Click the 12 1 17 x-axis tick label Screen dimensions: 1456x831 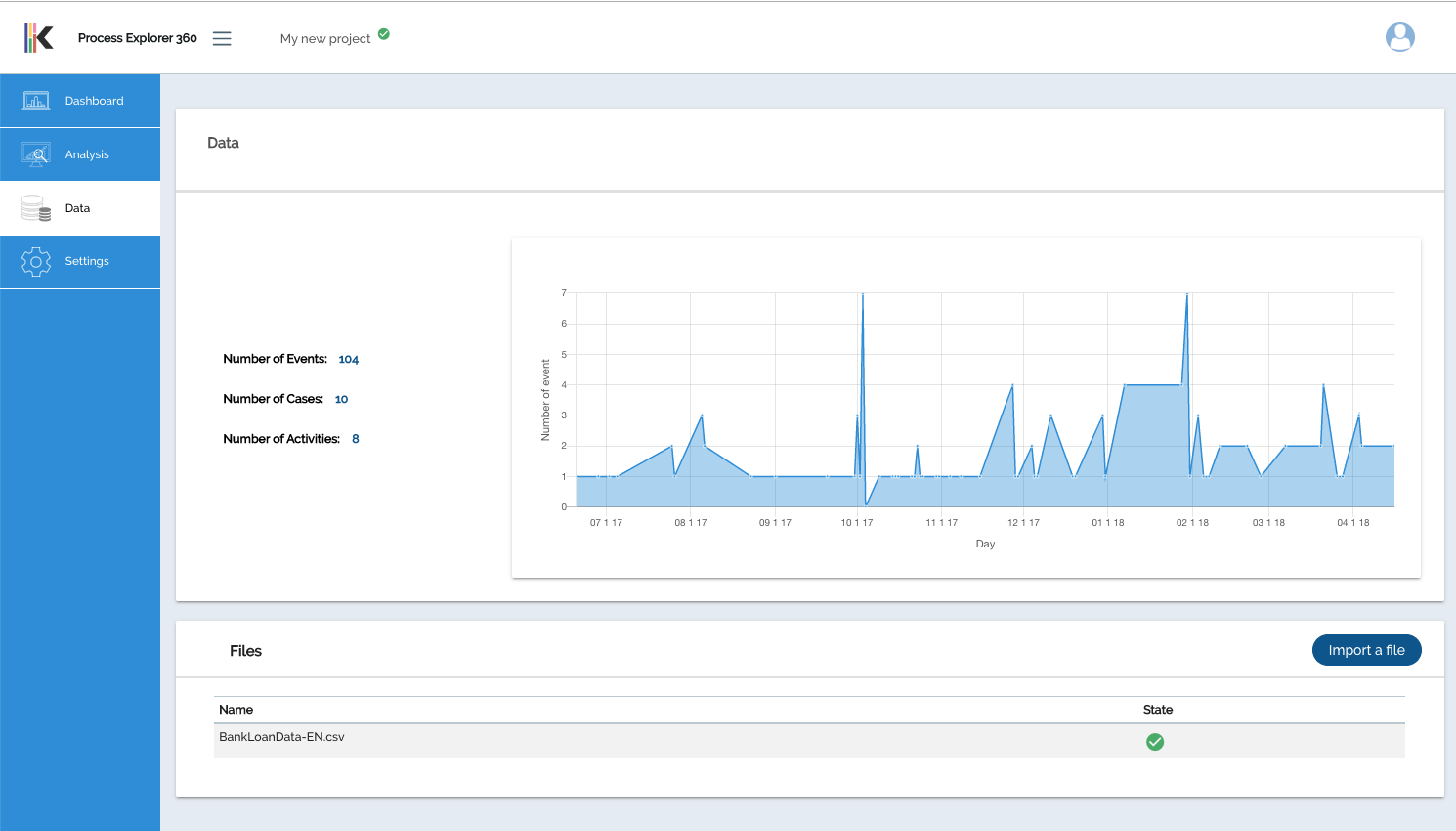pyautogui.click(x=1023, y=523)
